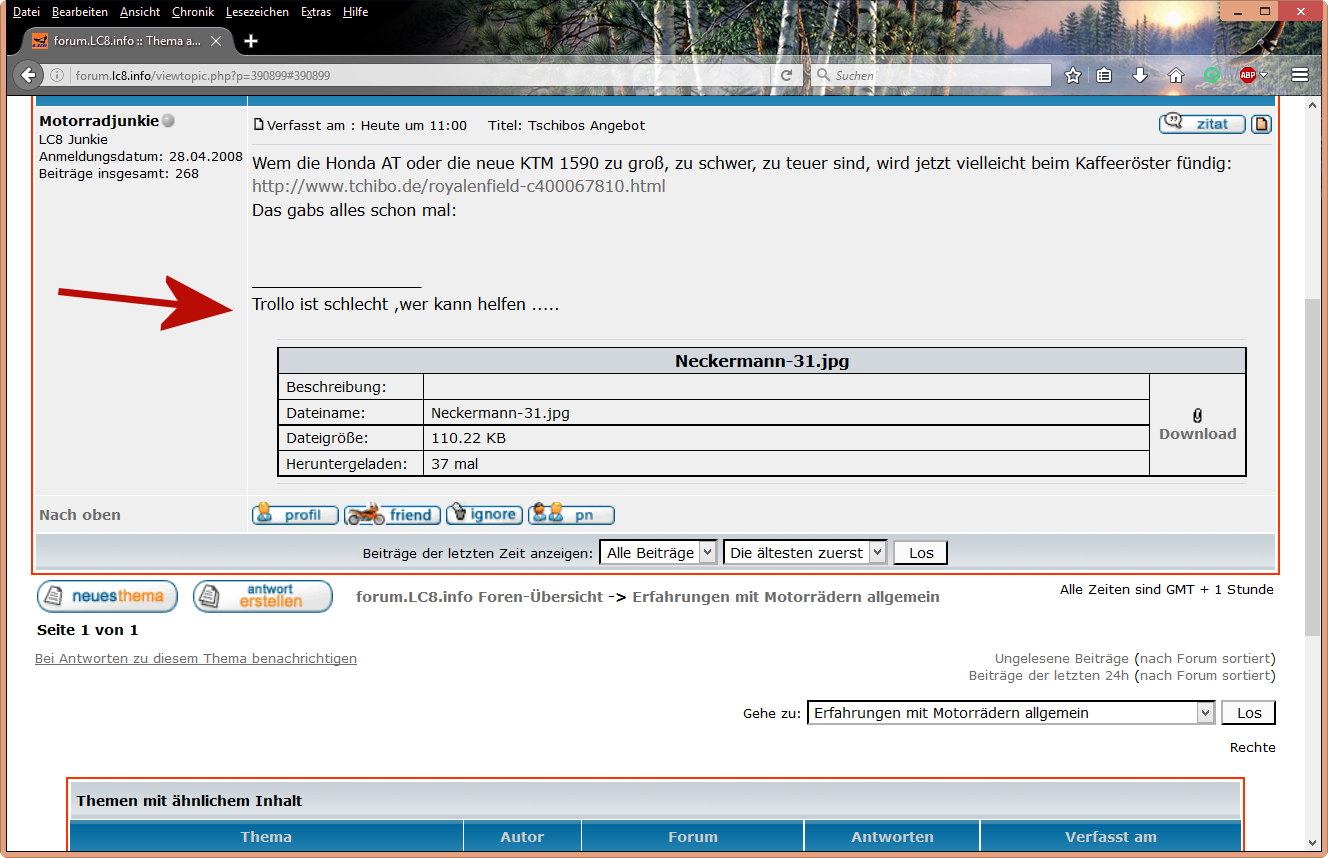This screenshot has height=858, width=1328.
Task: Open the Gehe zu forum dropdown
Action: pos(1010,713)
